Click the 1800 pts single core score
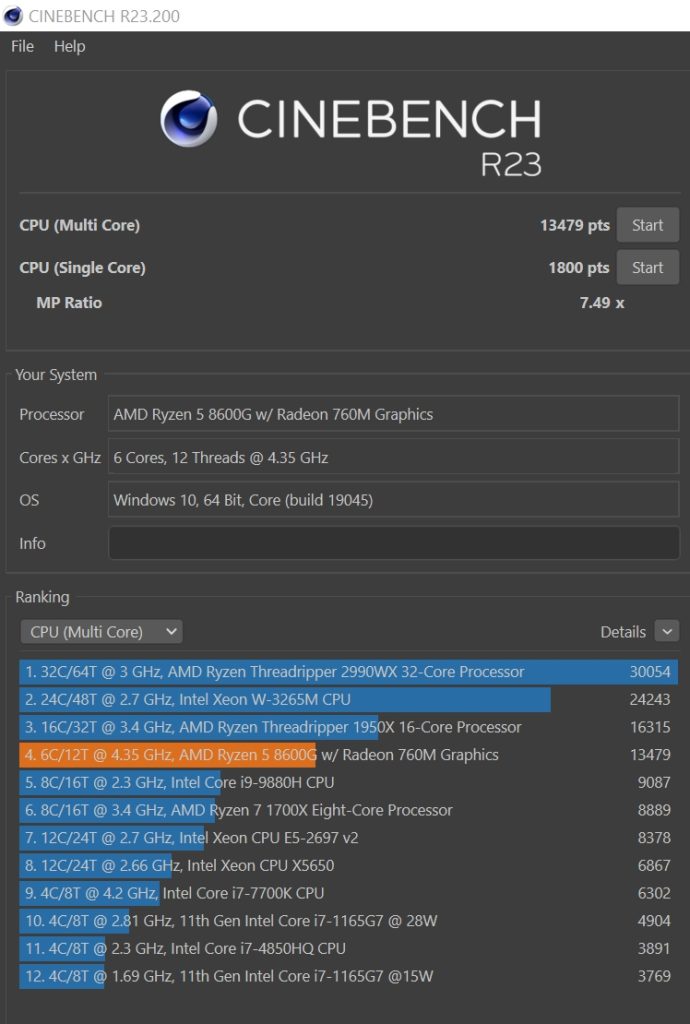 [x=578, y=268]
